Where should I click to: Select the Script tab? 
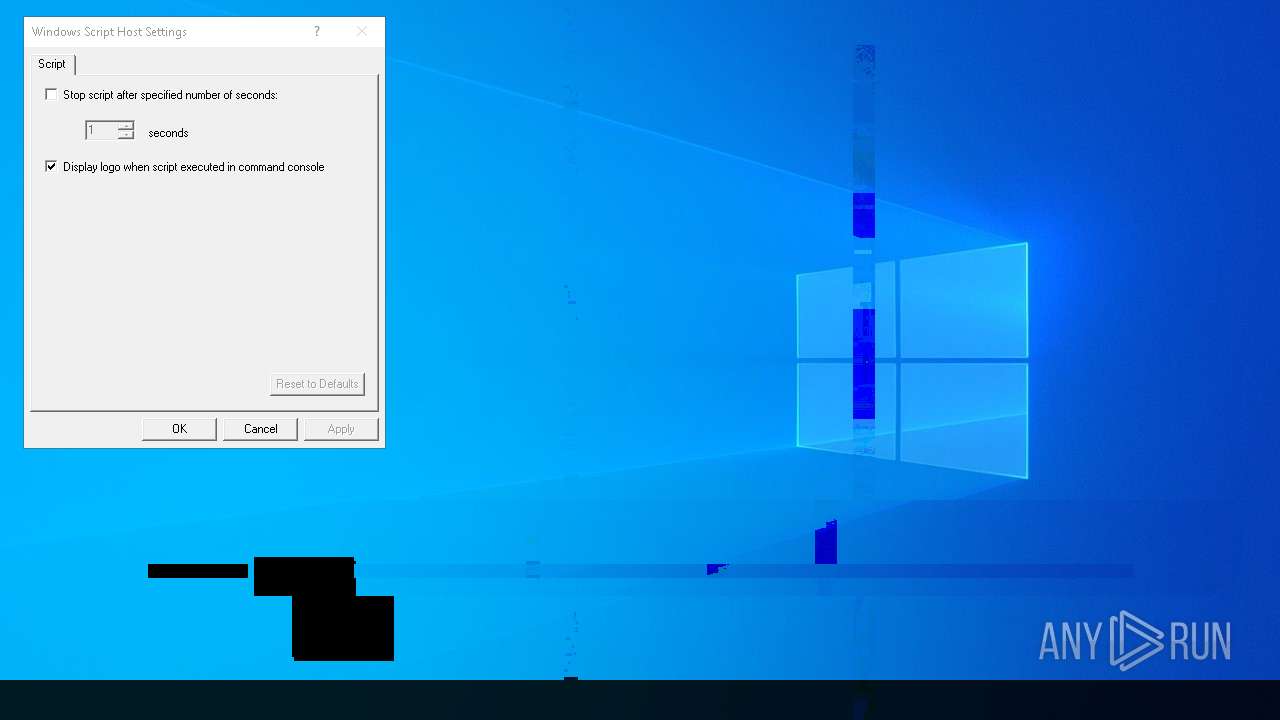coord(52,64)
